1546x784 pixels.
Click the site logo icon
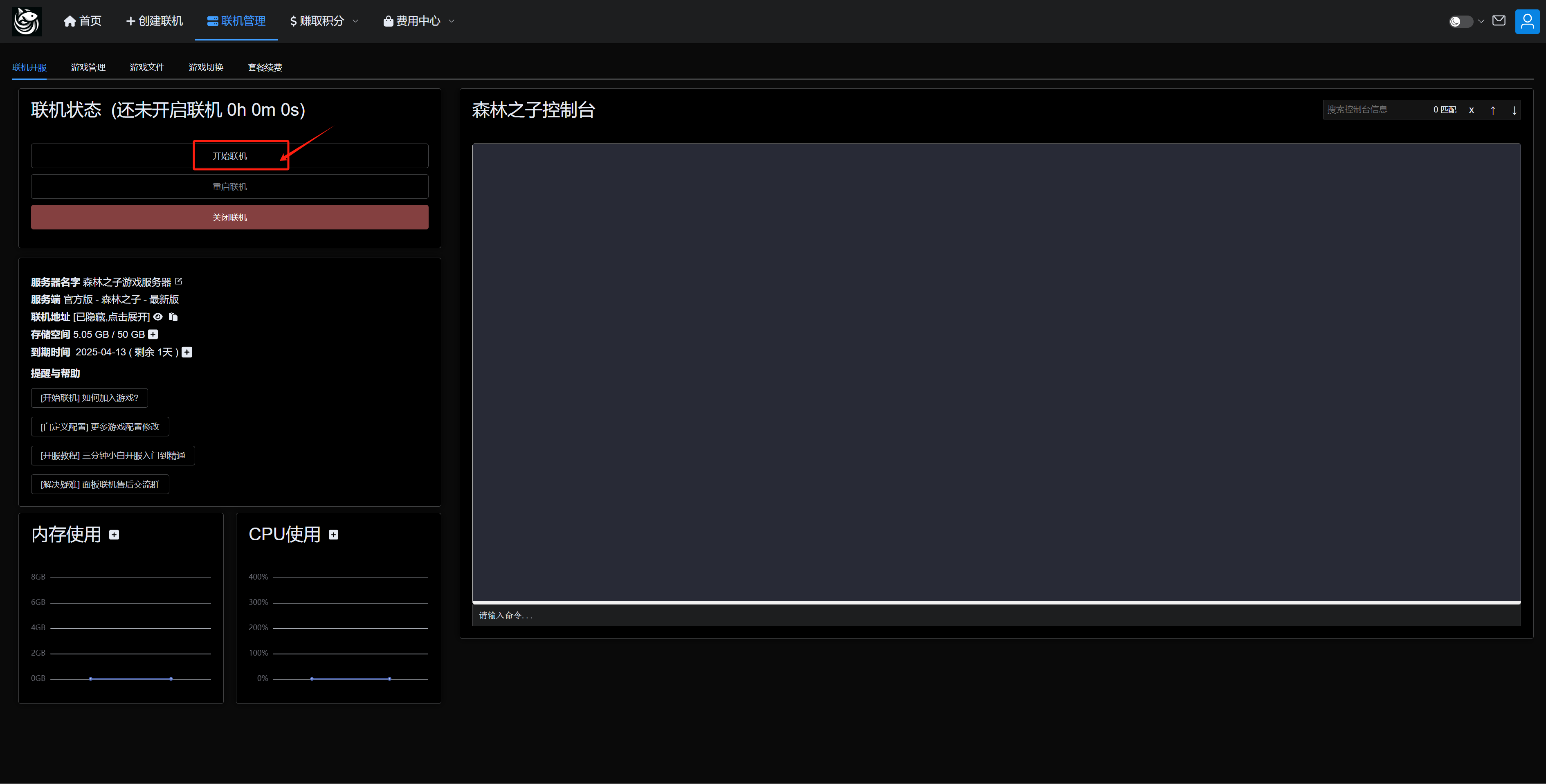(27, 21)
